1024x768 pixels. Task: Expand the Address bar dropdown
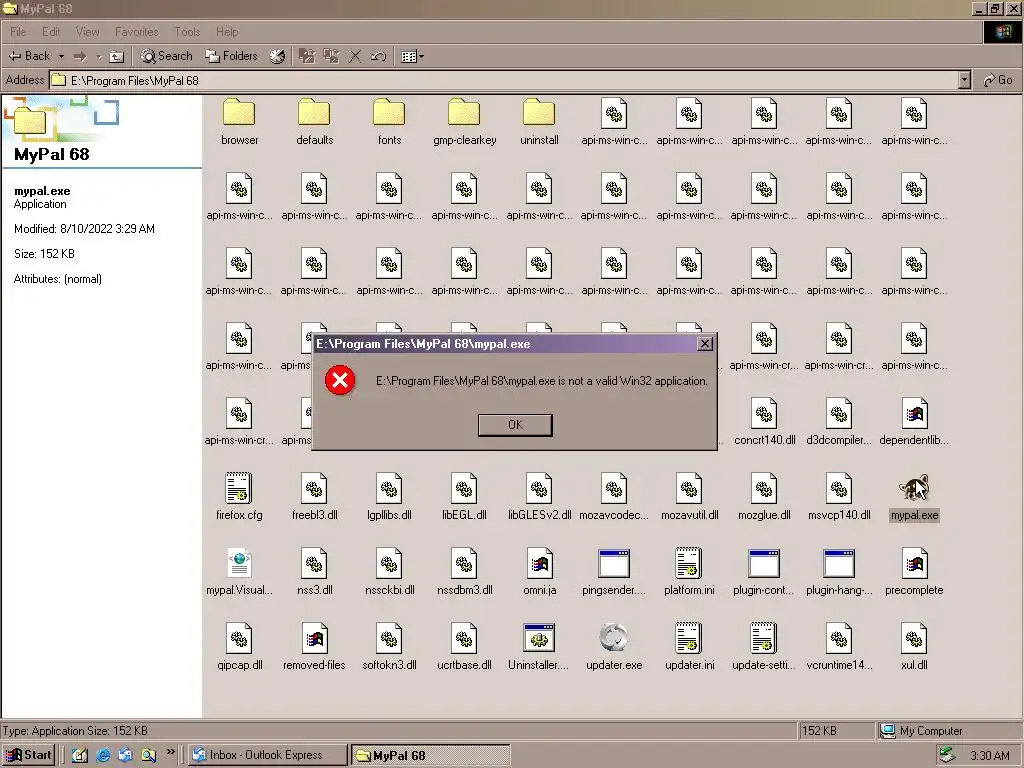[964, 80]
